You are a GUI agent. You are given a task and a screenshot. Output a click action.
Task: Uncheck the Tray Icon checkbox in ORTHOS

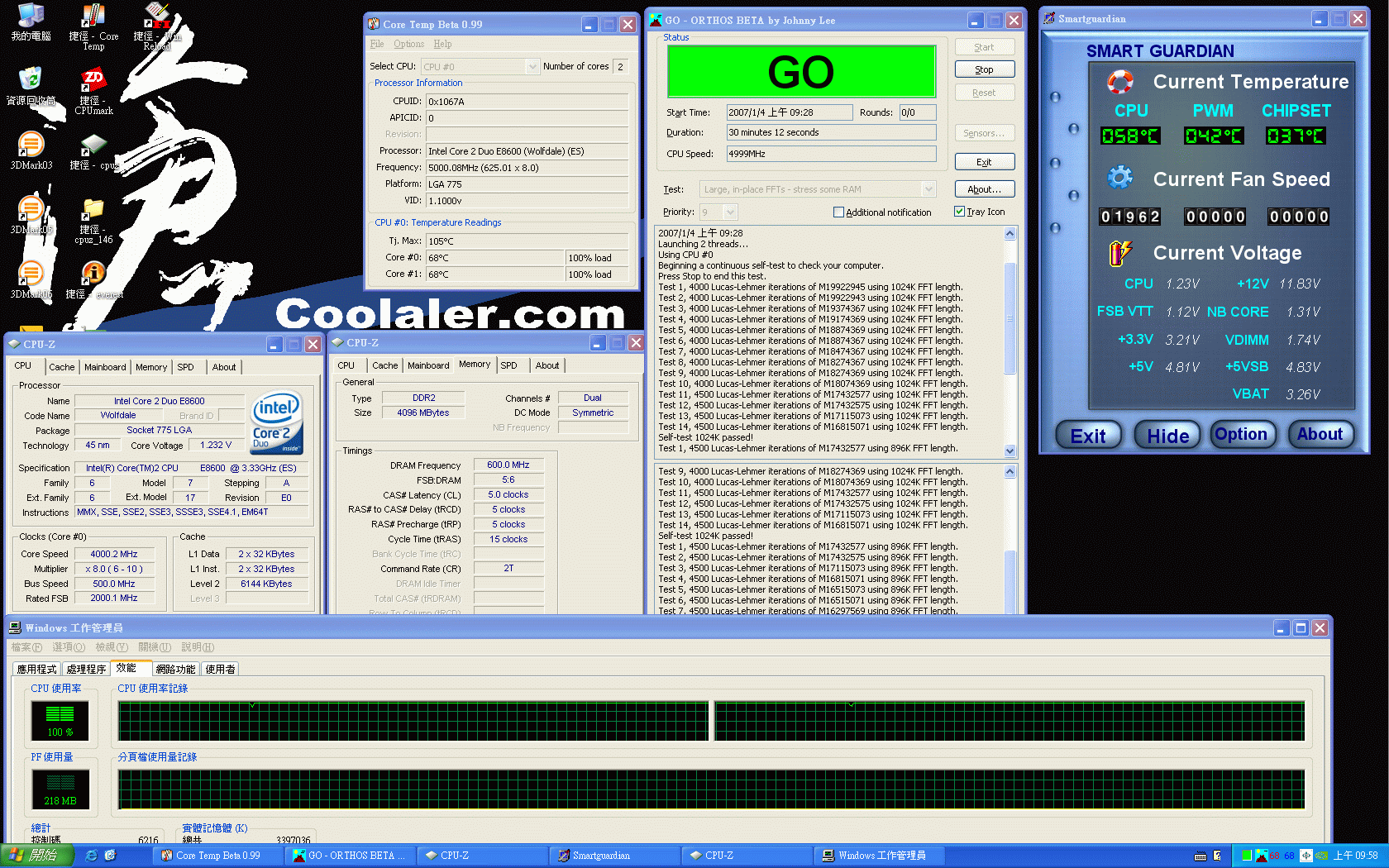pyautogui.click(x=959, y=212)
